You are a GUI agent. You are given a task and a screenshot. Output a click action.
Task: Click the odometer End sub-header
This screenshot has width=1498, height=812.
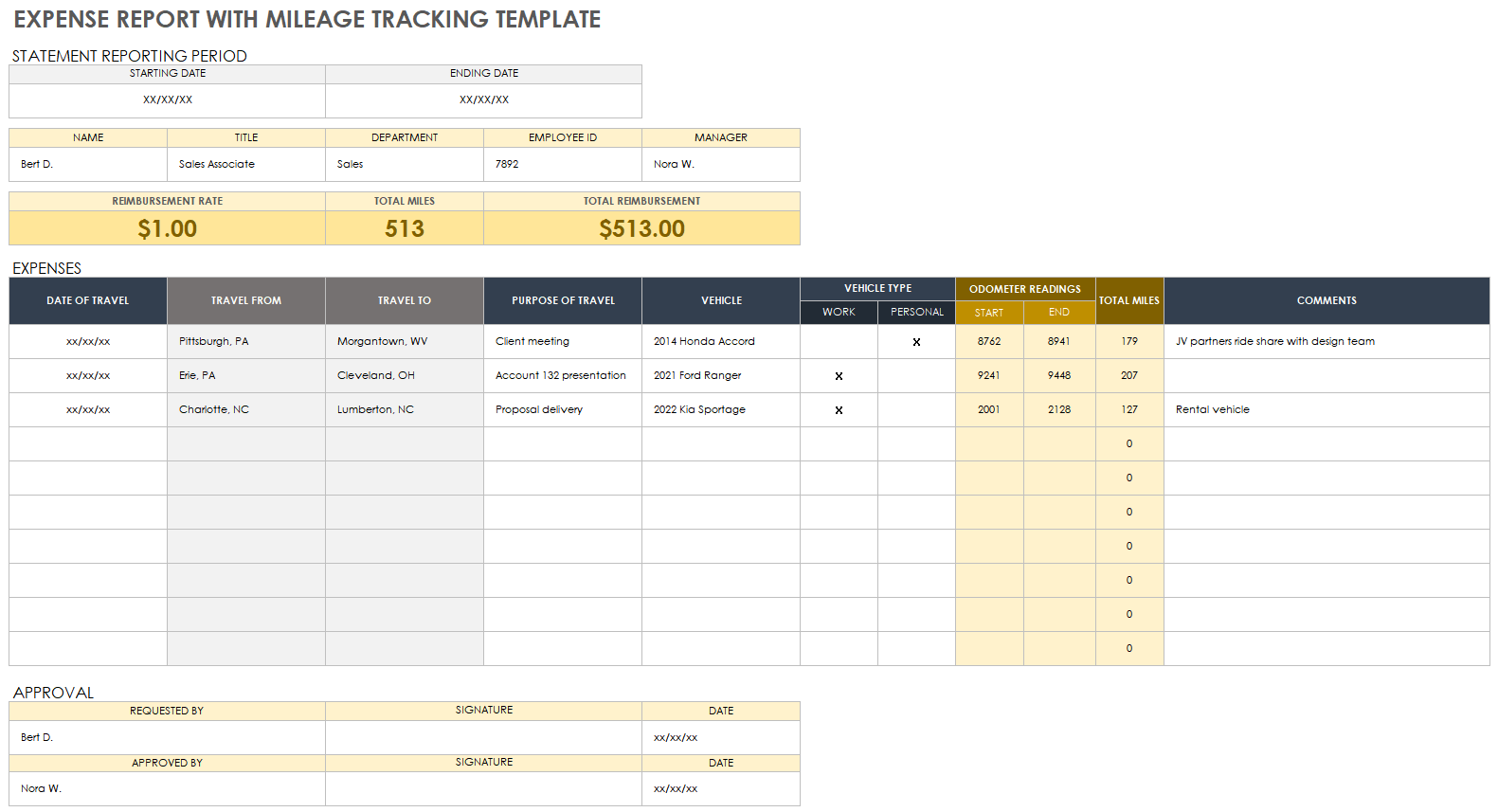click(1059, 313)
